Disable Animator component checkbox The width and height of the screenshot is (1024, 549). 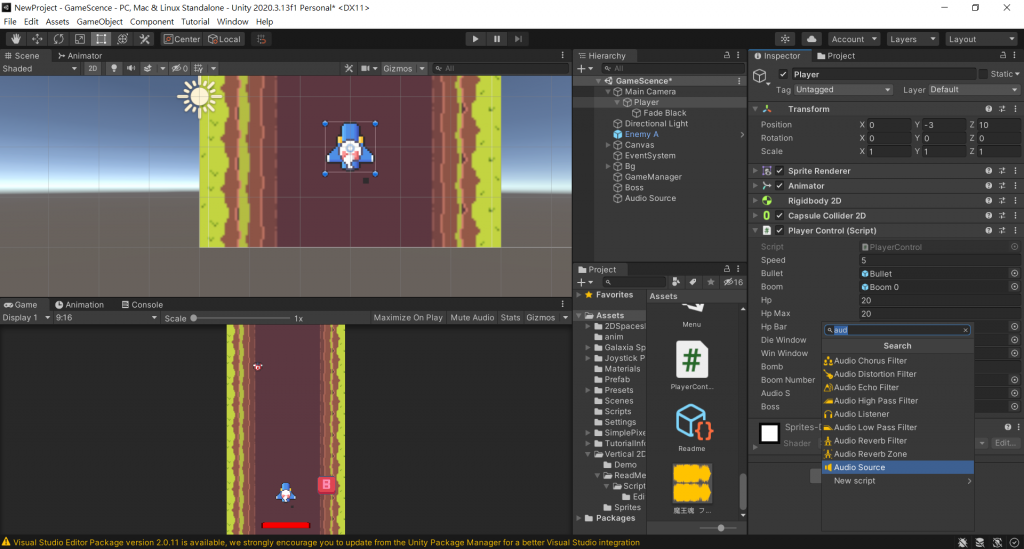(780, 186)
